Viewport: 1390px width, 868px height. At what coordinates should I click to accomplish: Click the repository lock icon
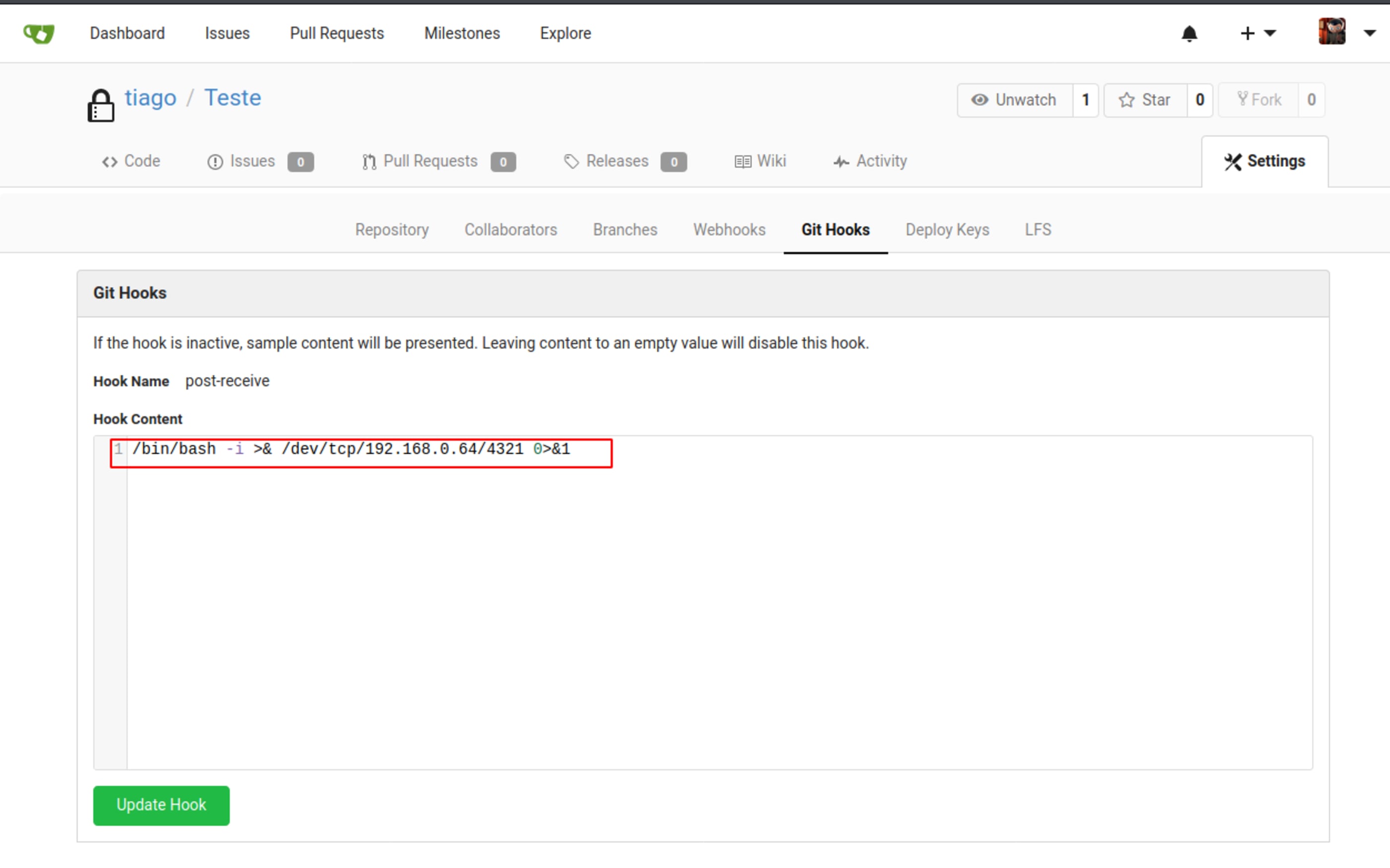pos(100,106)
